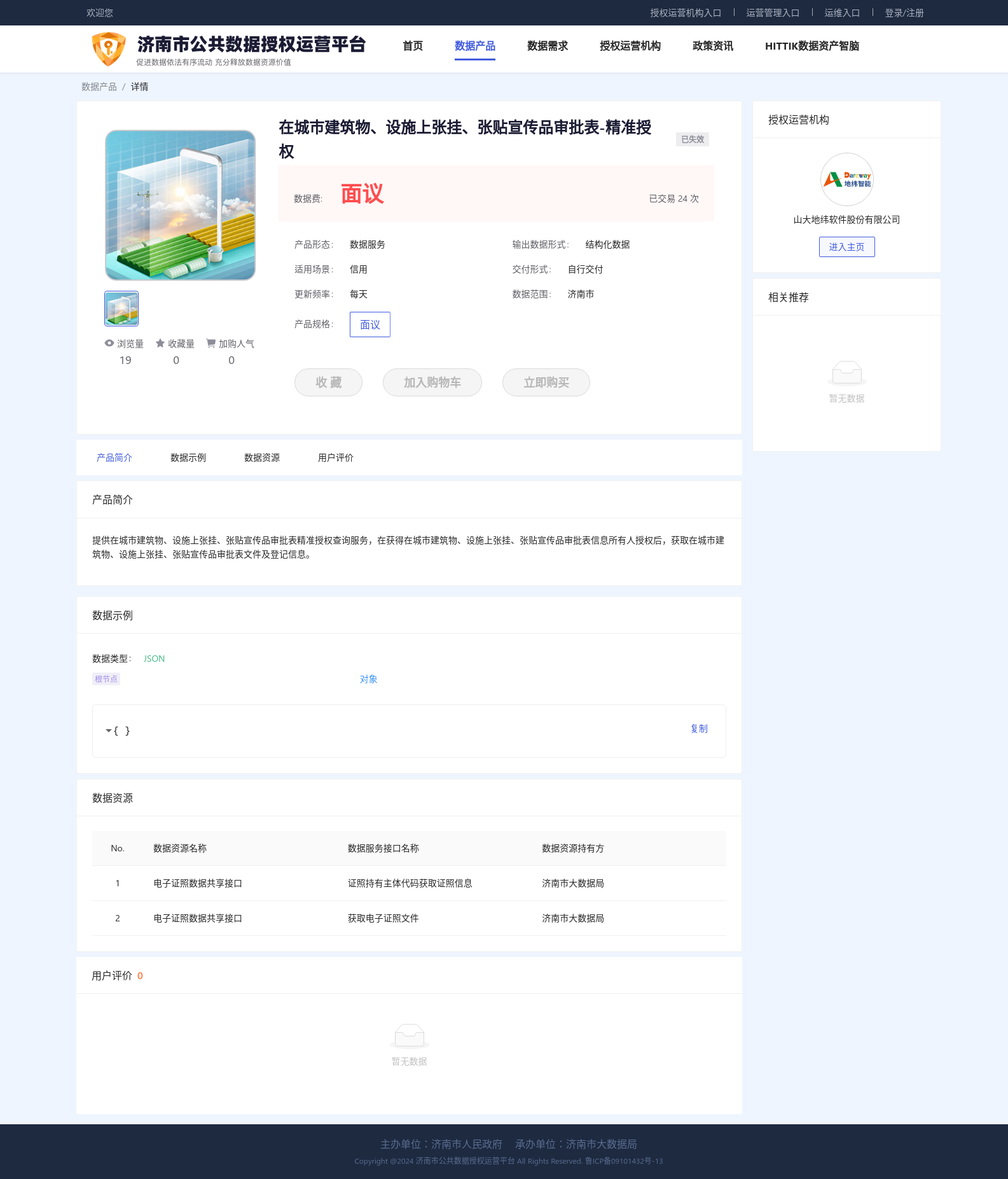
Task: Click the 已交易 24 次 text
Action: (x=673, y=199)
